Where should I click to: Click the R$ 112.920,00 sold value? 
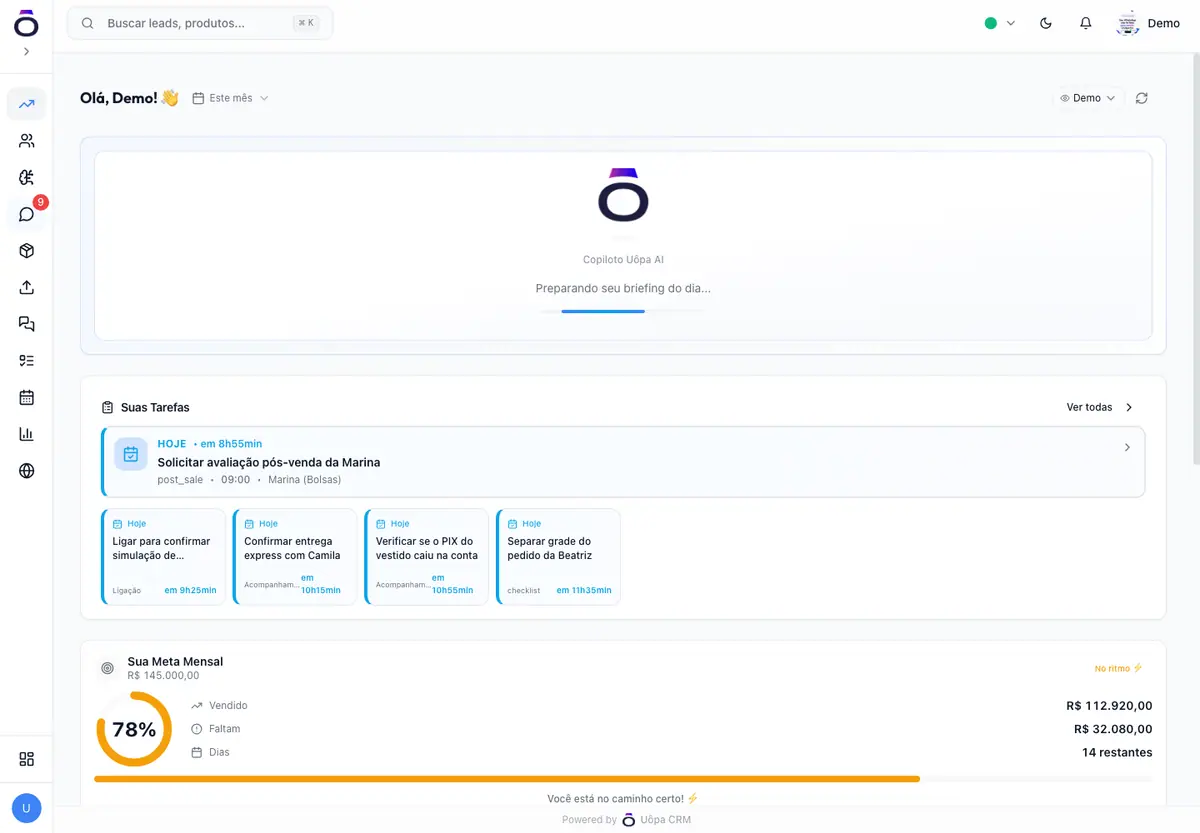(1109, 706)
